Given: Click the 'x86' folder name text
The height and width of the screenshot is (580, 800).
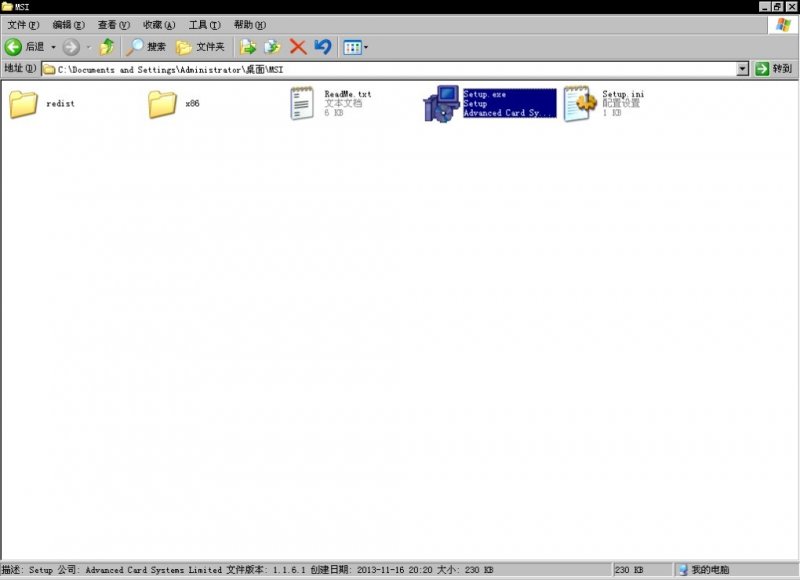Looking at the screenshot, I should [x=192, y=104].
